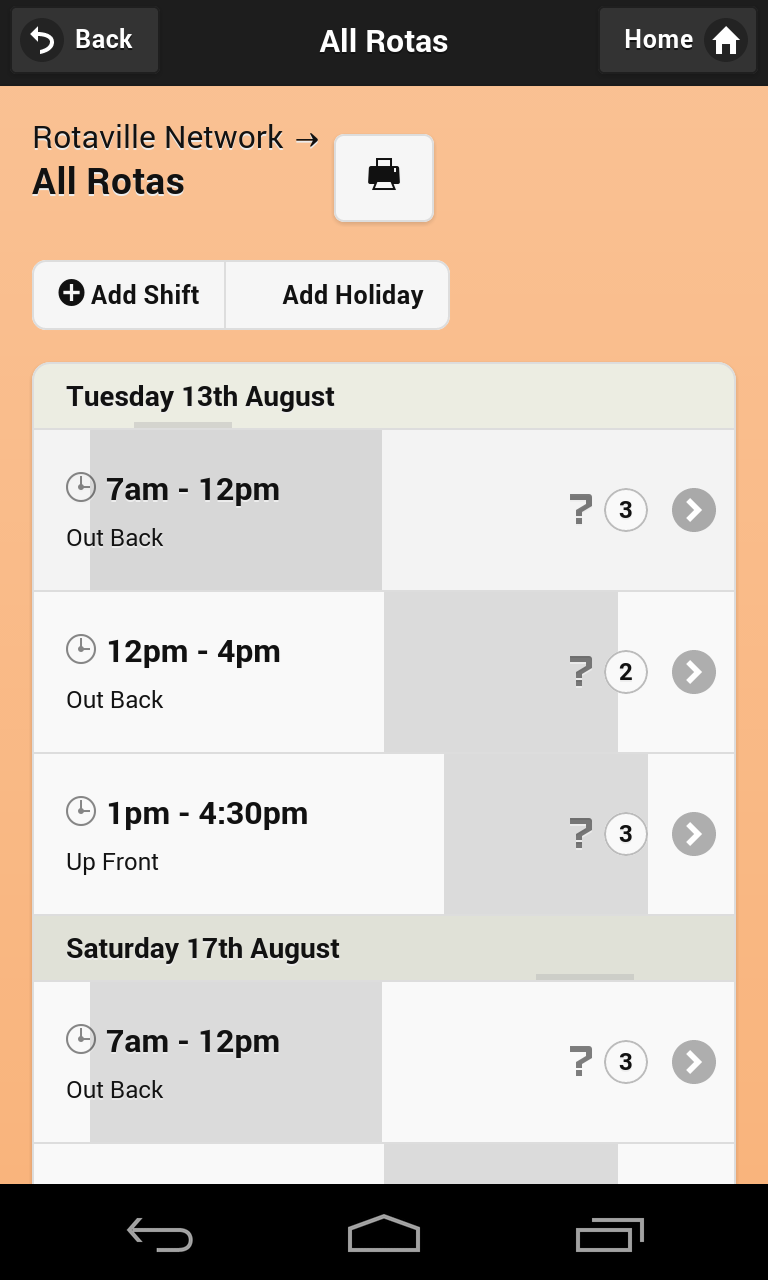The image size is (768, 1280).
Task: Tap the Home house icon
Action: click(x=727, y=40)
